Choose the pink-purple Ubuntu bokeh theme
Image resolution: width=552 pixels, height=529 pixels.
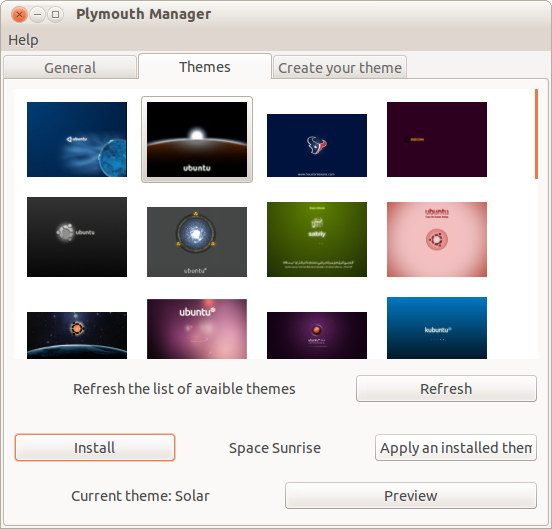point(197,329)
